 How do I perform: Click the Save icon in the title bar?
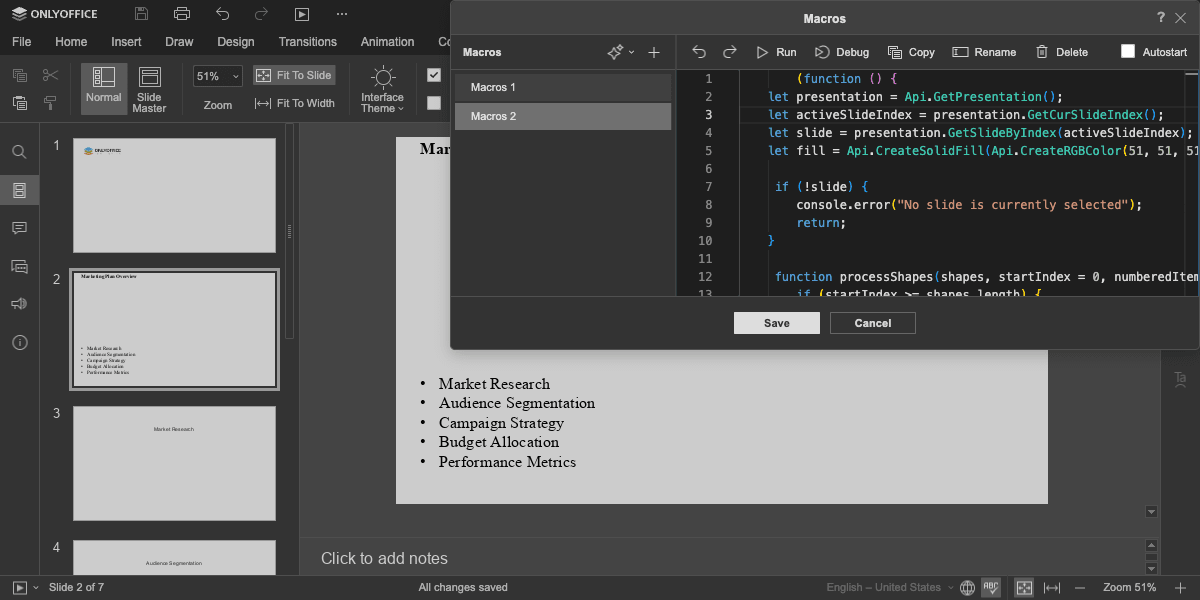pyautogui.click(x=141, y=14)
